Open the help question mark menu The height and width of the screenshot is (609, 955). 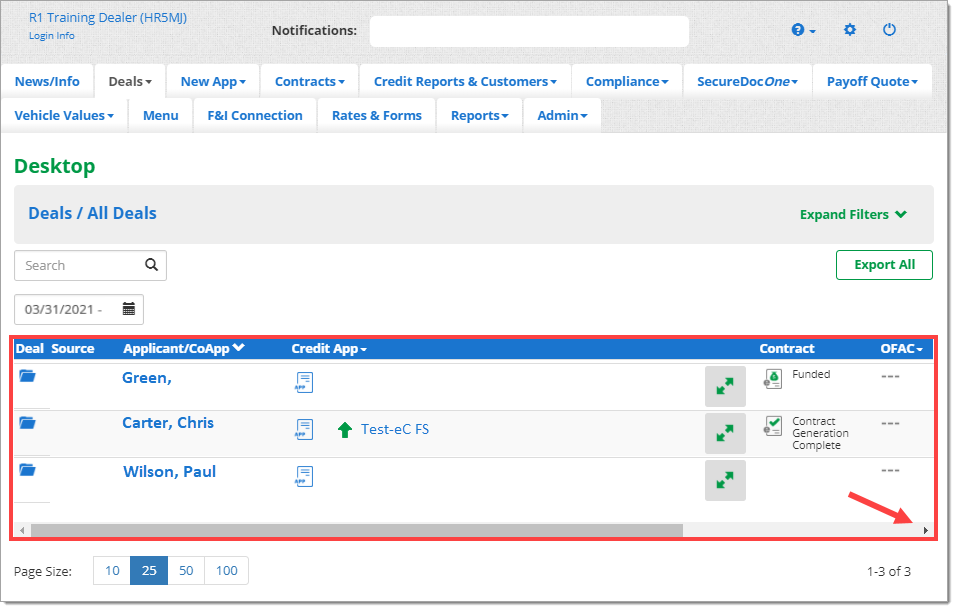pos(803,30)
